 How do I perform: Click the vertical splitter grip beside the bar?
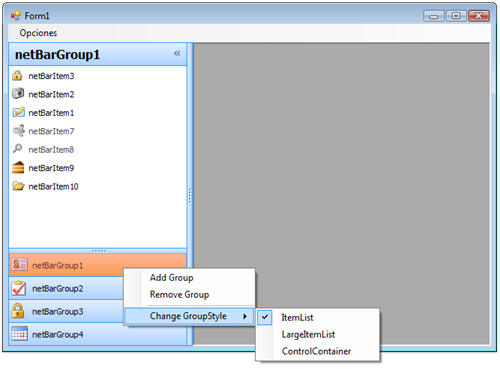[x=190, y=196]
